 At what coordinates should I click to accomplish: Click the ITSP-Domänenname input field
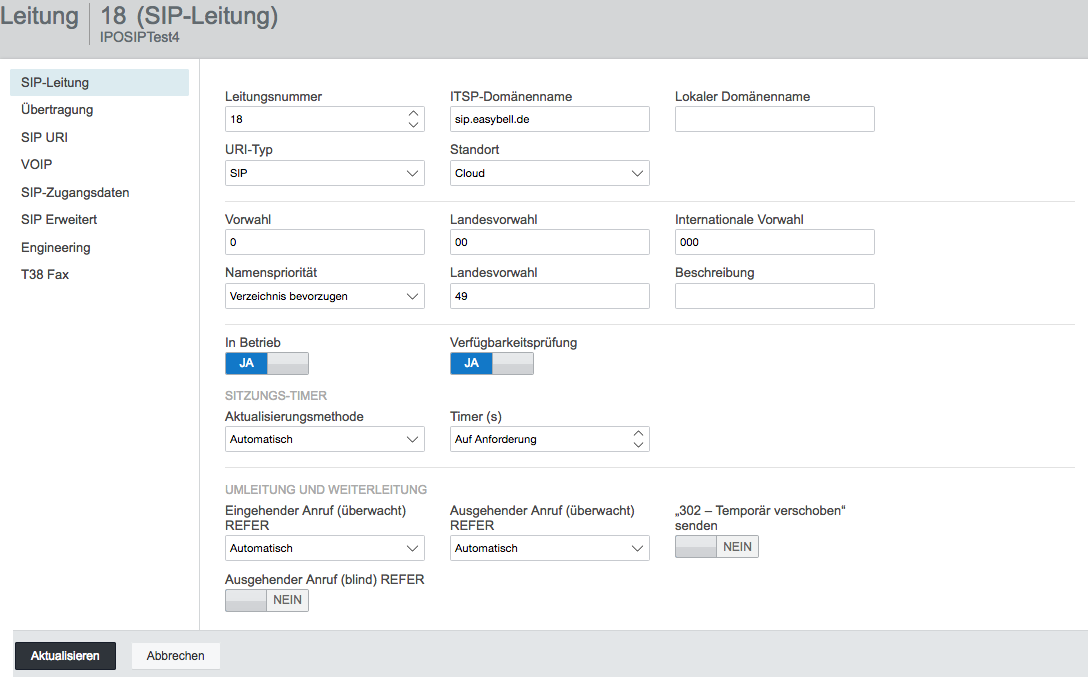point(550,119)
